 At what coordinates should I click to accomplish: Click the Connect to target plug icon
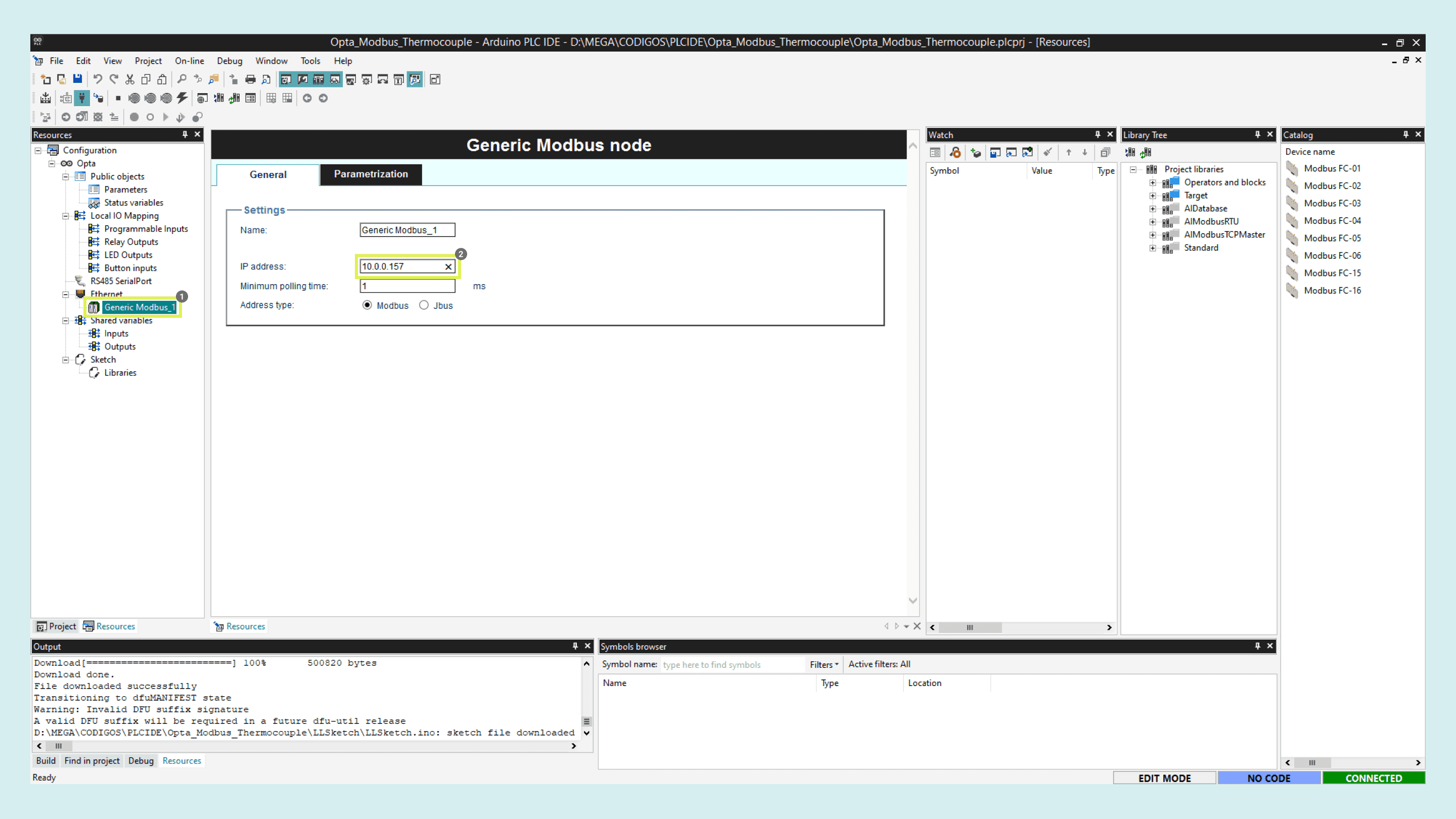coord(82,99)
